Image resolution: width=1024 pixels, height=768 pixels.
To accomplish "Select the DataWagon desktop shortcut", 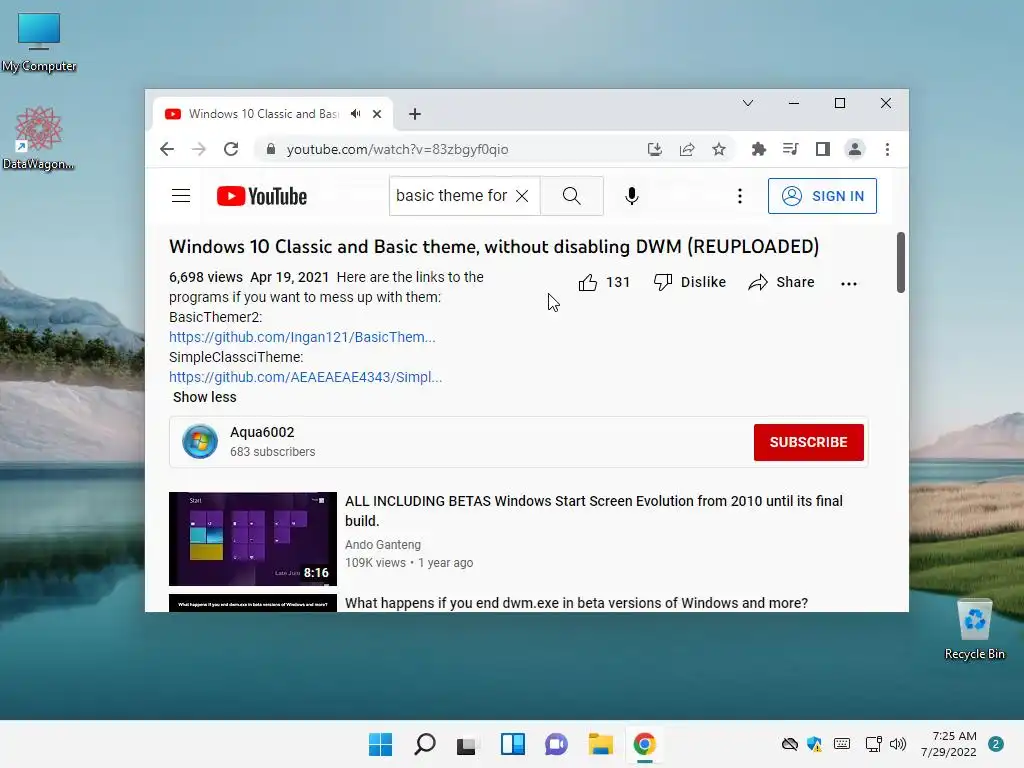I will tap(38, 138).
